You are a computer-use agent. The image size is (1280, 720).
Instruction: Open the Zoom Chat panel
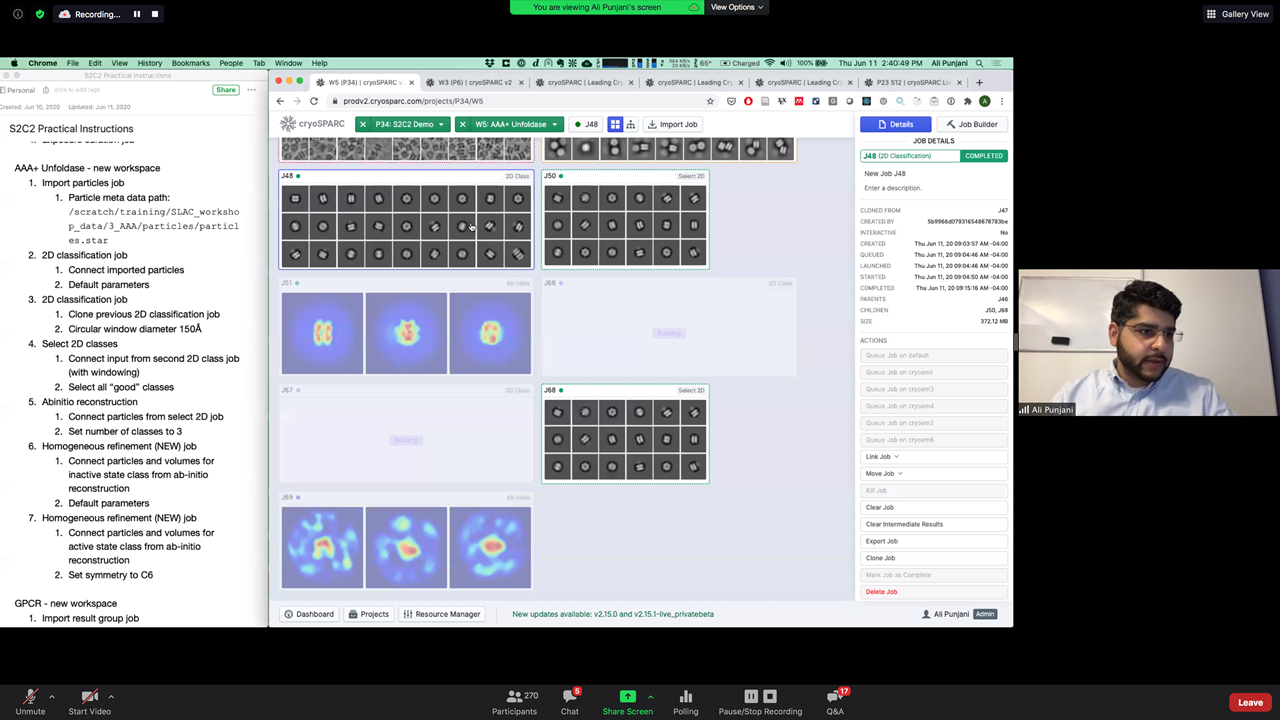[x=569, y=701]
